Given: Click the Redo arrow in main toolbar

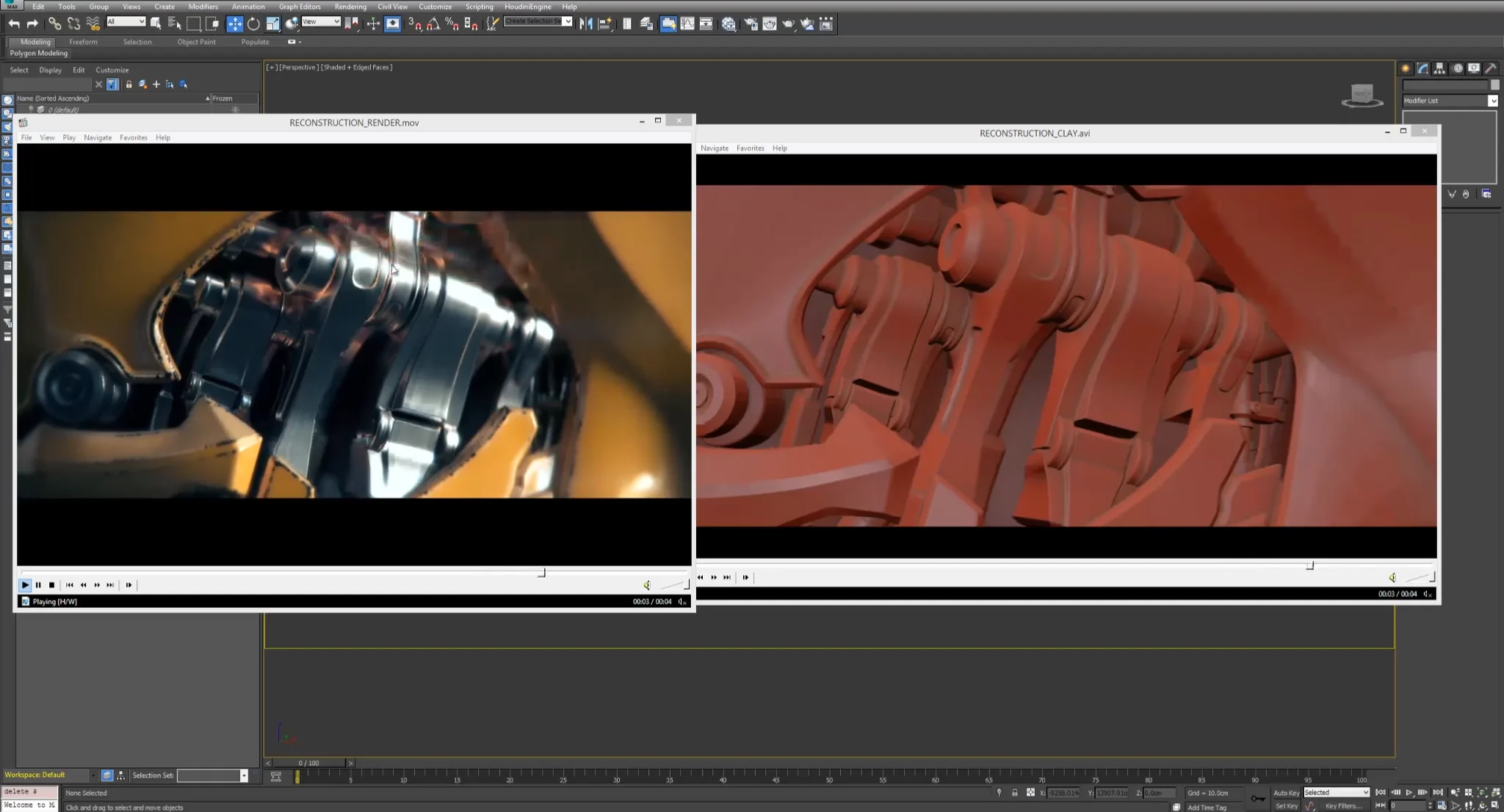Looking at the screenshot, I should tap(32, 24).
